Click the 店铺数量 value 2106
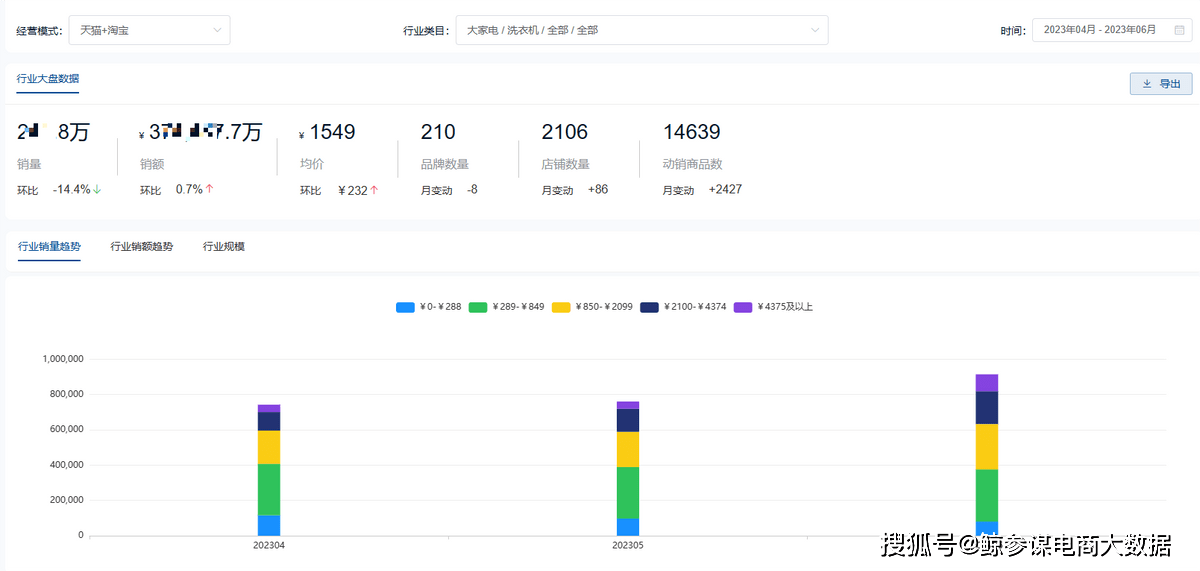The image size is (1200, 571). tap(565, 132)
